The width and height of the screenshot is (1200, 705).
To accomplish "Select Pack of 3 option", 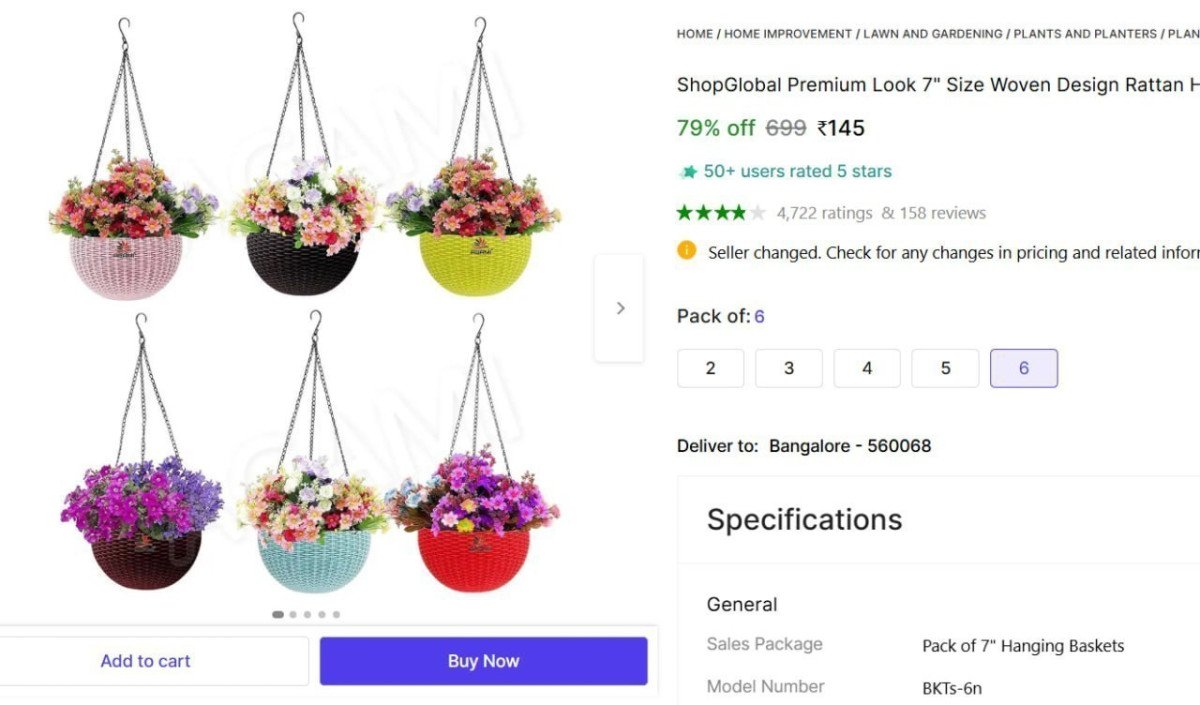I will (x=788, y=368).
